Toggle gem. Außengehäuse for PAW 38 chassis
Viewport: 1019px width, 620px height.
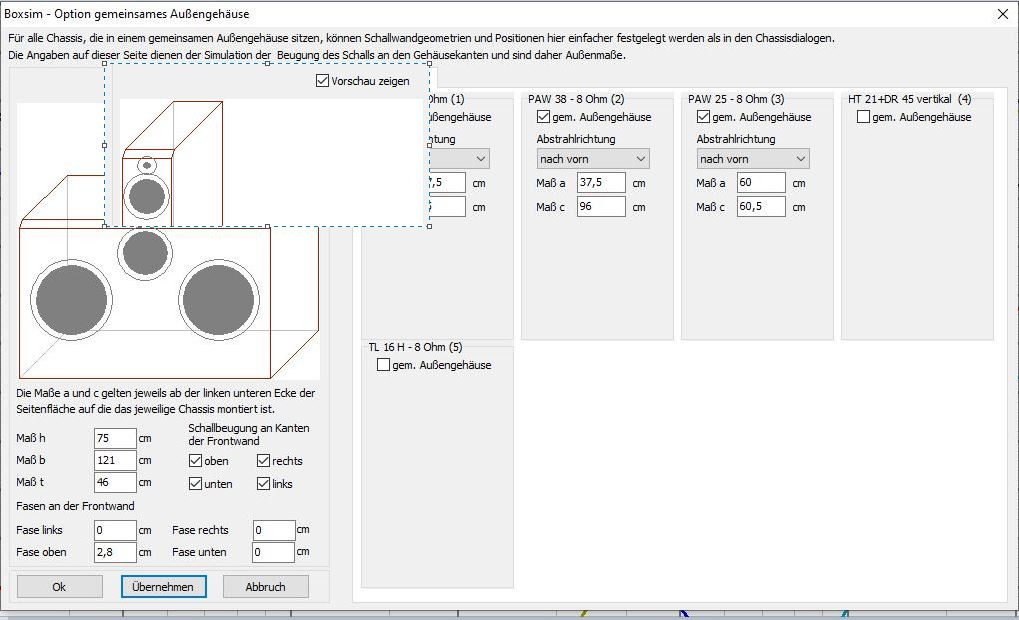(543, 117)
